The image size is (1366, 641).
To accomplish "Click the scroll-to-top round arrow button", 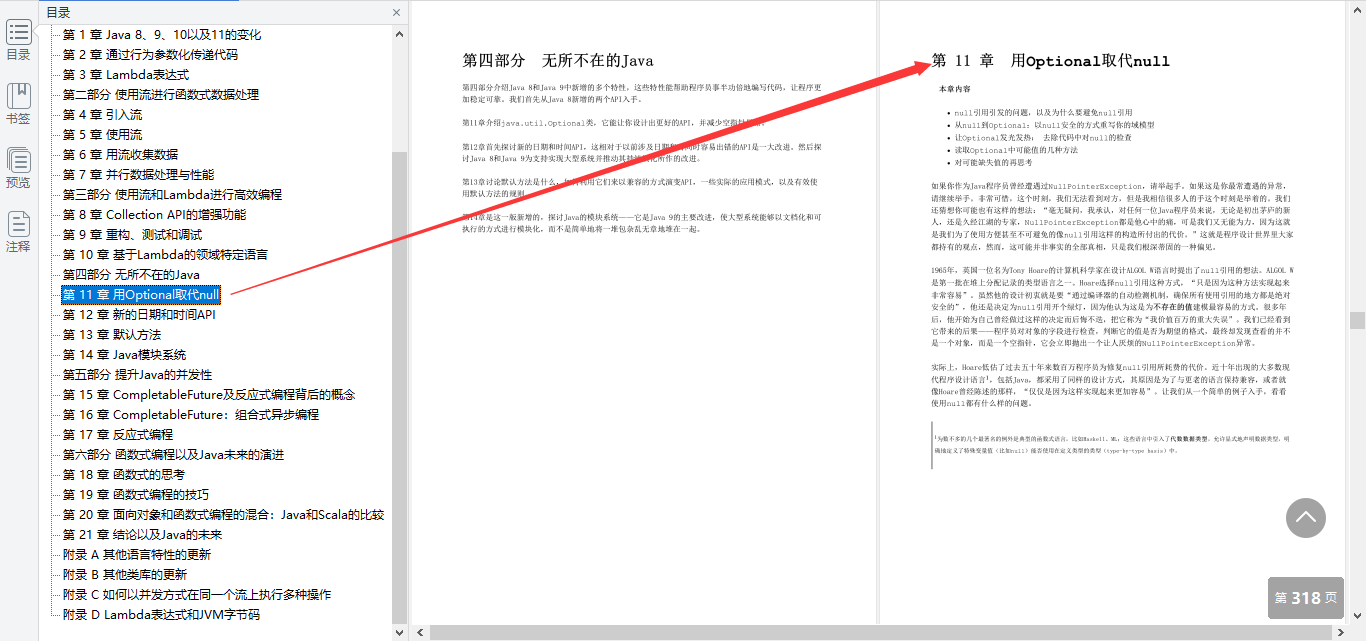I will (1305, 518).
